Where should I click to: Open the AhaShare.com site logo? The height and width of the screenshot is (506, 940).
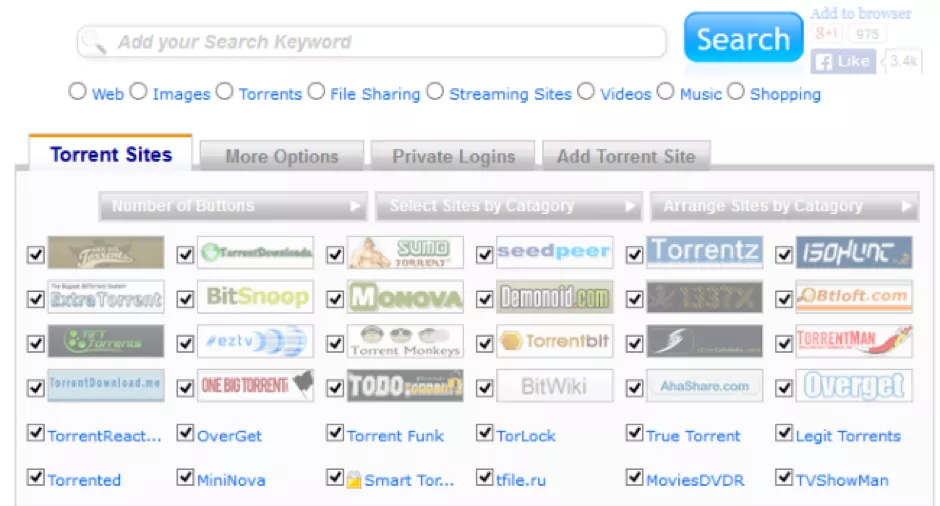click(704, 385)
